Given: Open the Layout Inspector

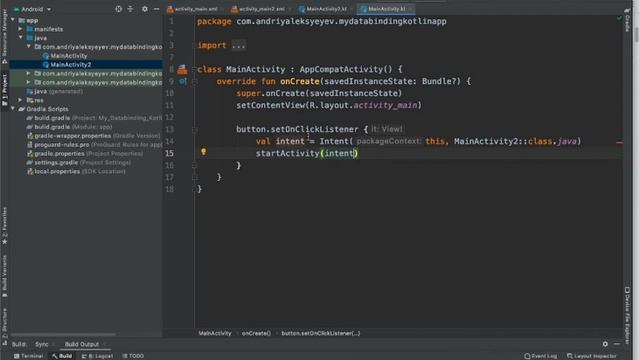Looking at the screenshot, I should (591, 356).
